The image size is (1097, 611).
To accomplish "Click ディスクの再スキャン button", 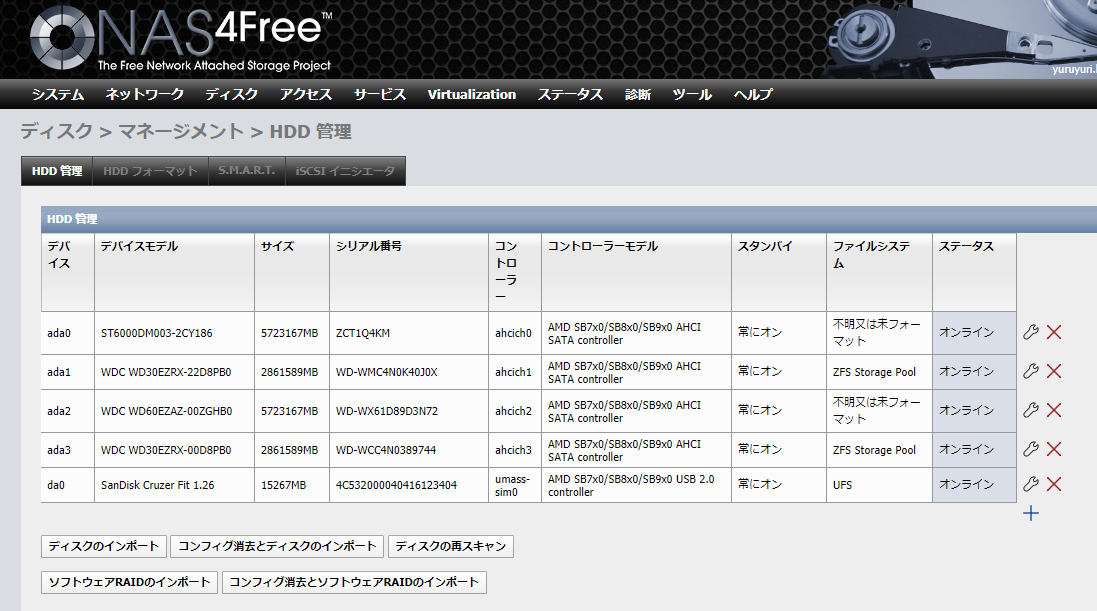I will pos(451,547).
